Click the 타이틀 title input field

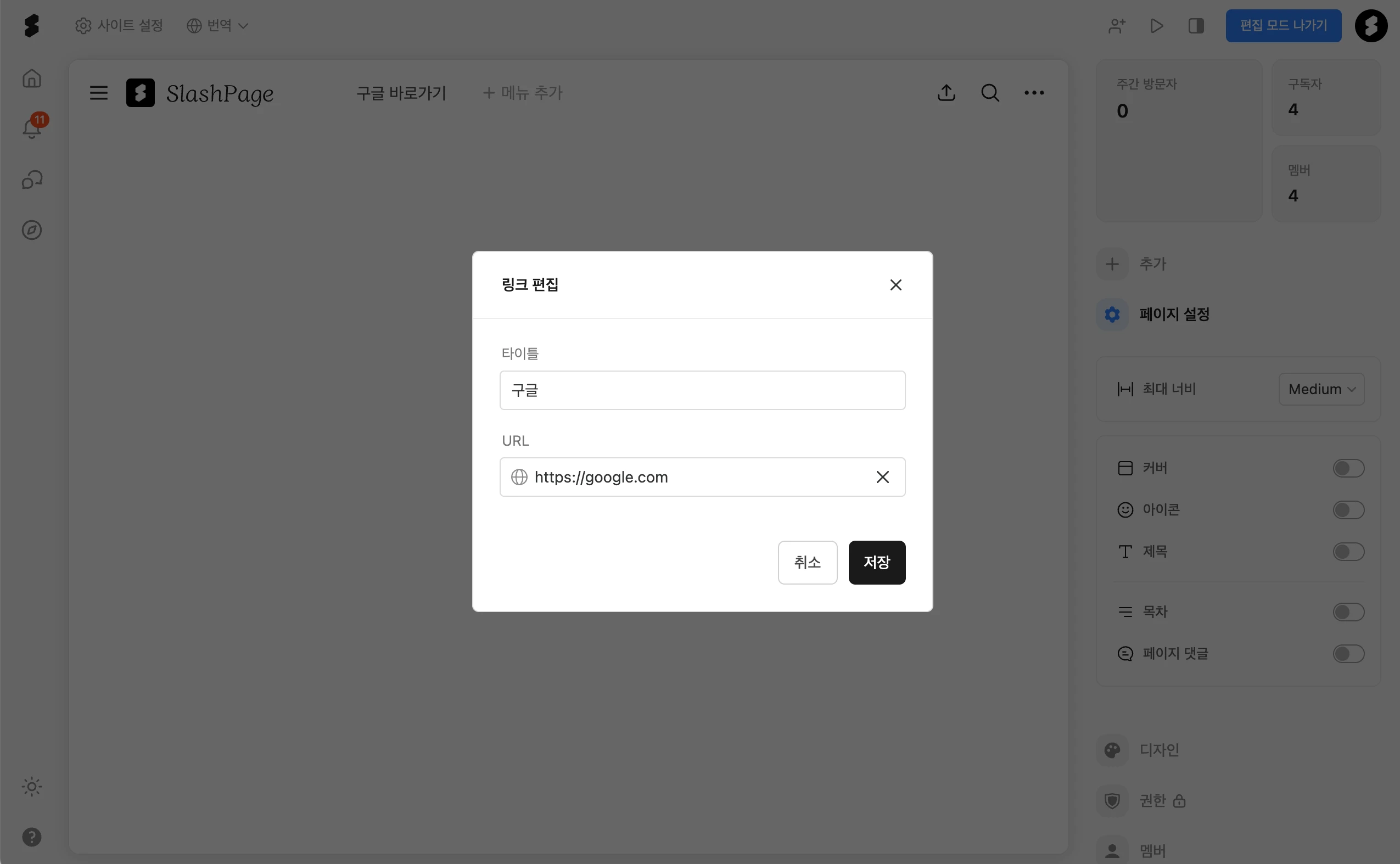(702, 390)
